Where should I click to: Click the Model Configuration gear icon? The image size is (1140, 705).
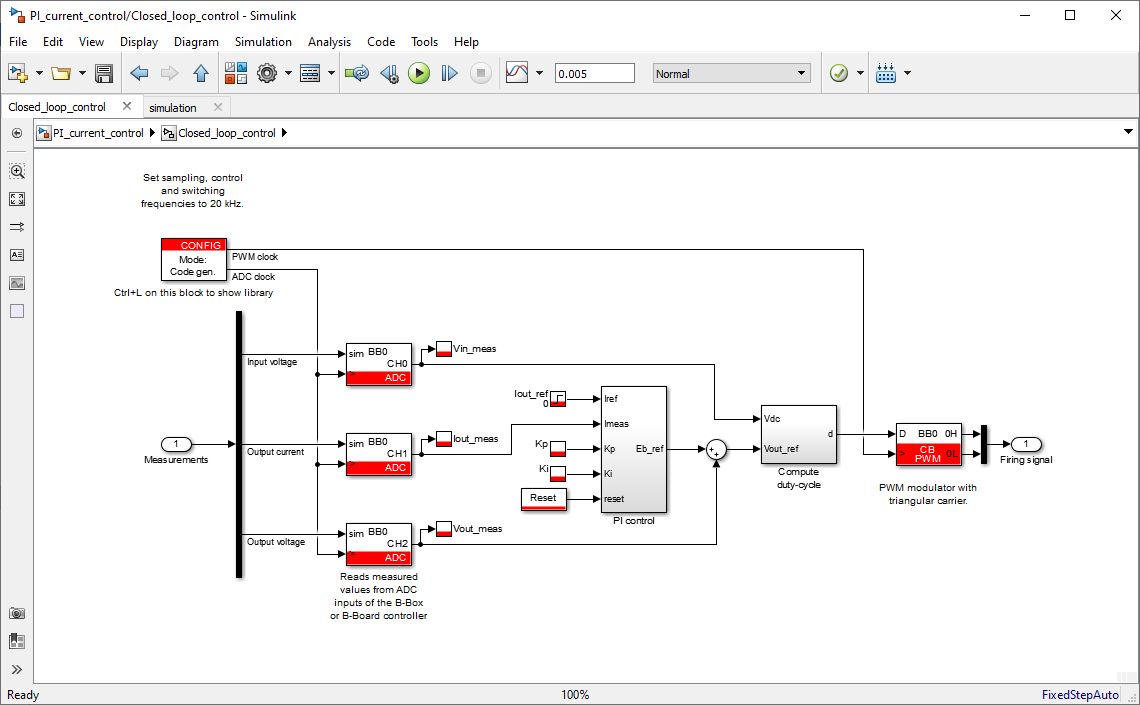coord(267,73)
